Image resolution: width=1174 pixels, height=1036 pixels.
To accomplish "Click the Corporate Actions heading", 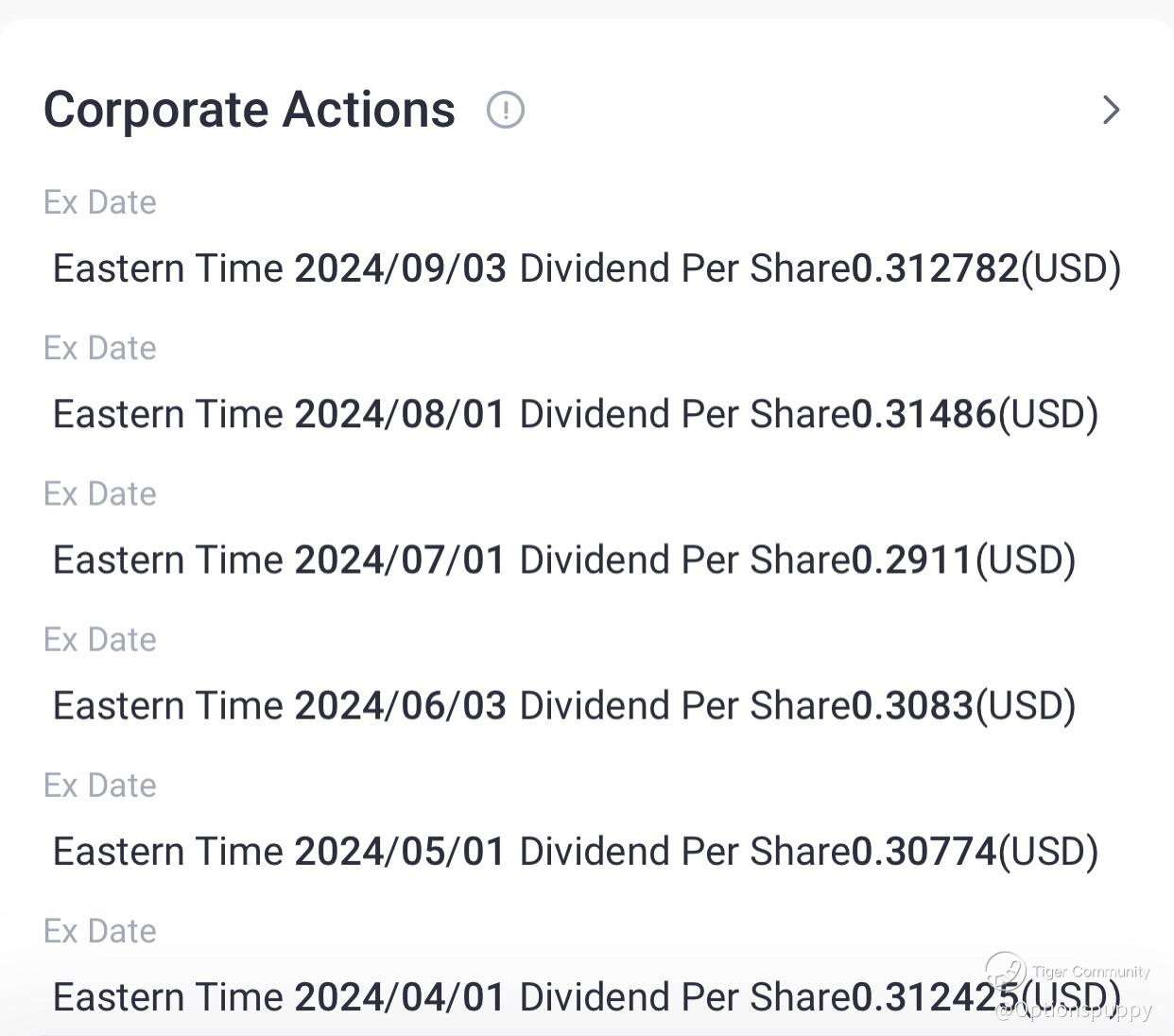I will pos(250,110).
